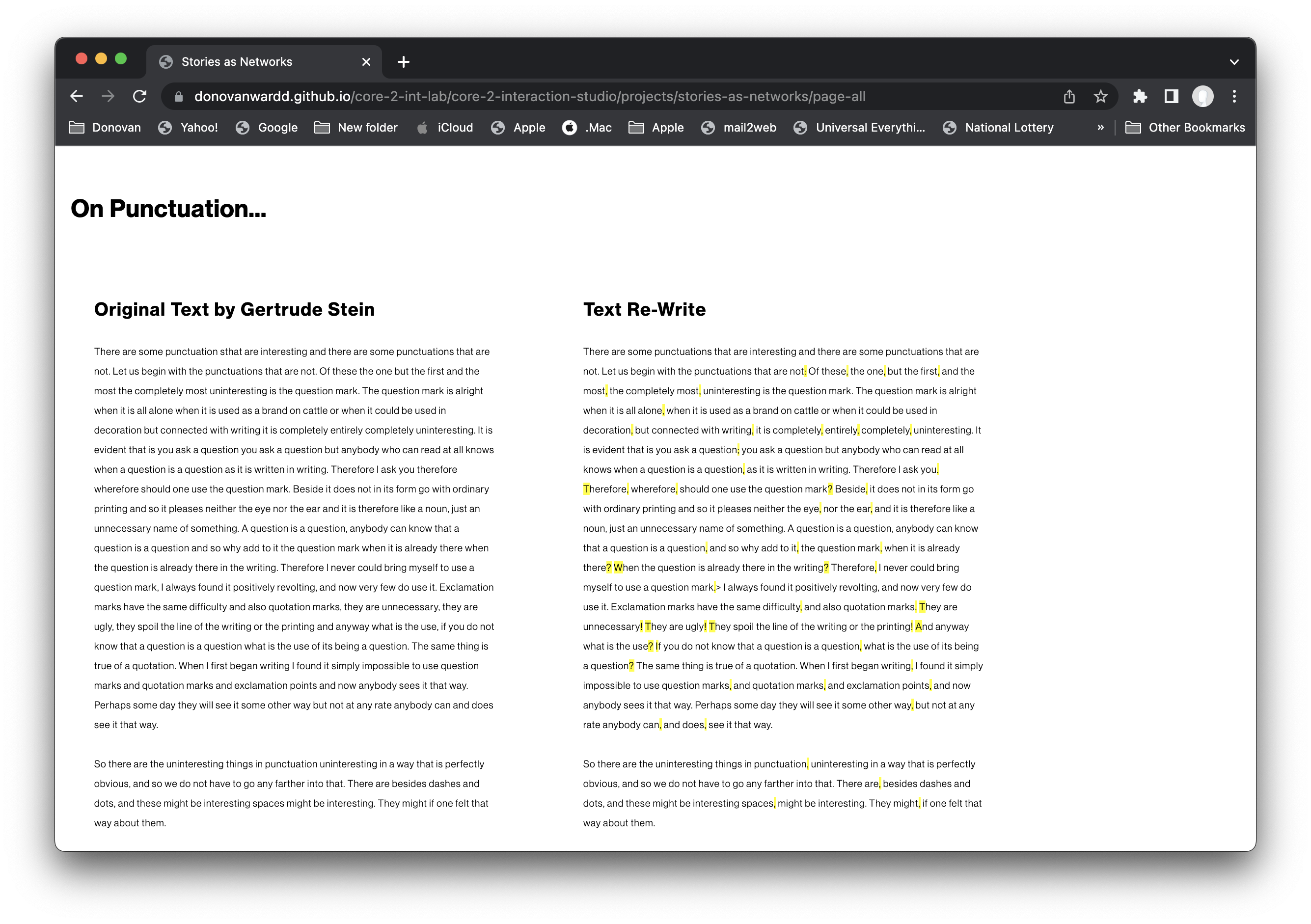The image size is (1311, 924).
Task: Open the iCloud bookmark
Action: (x=445, y=127)
